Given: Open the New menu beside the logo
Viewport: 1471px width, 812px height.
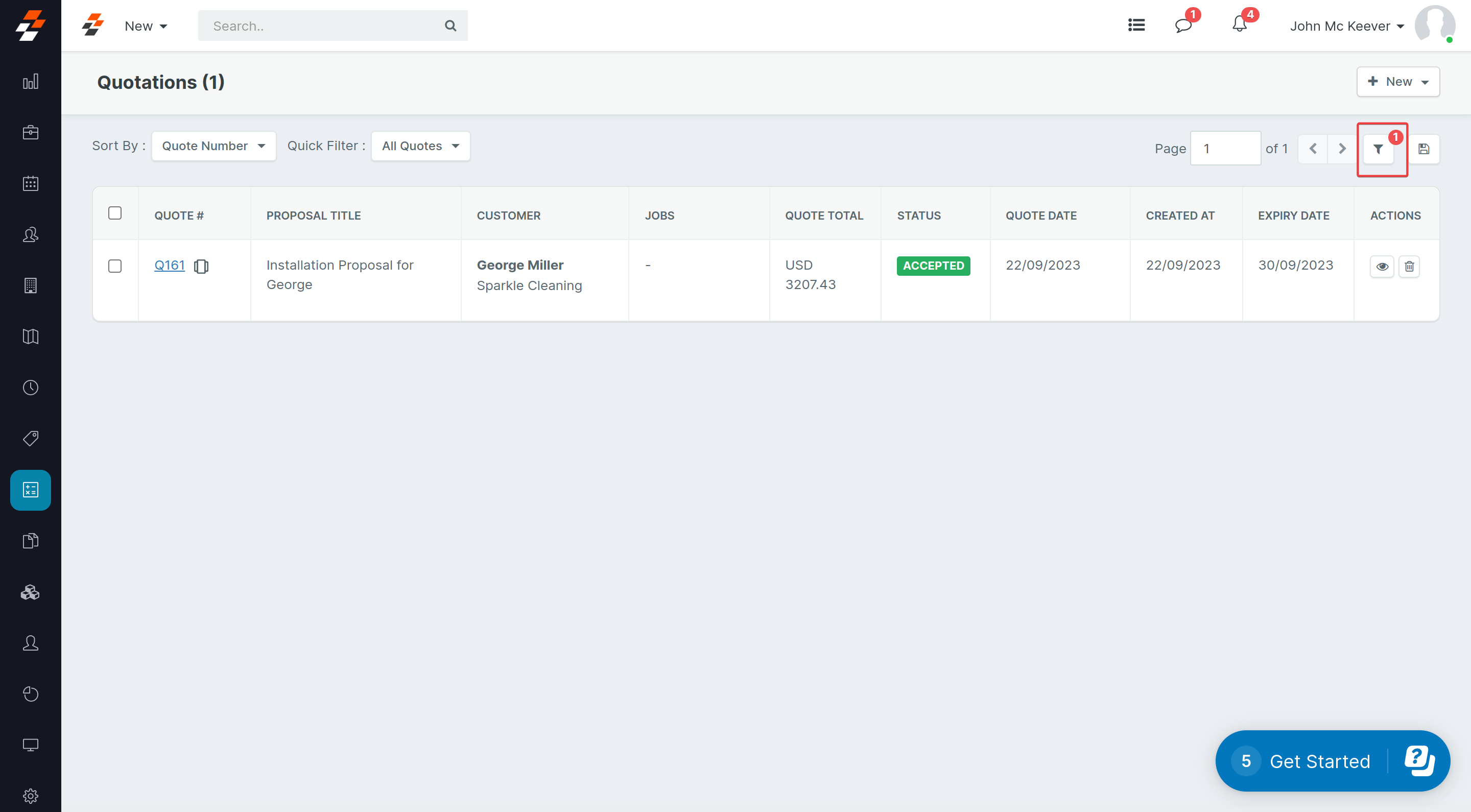Looking at the screenshot, I should (146, 26).
